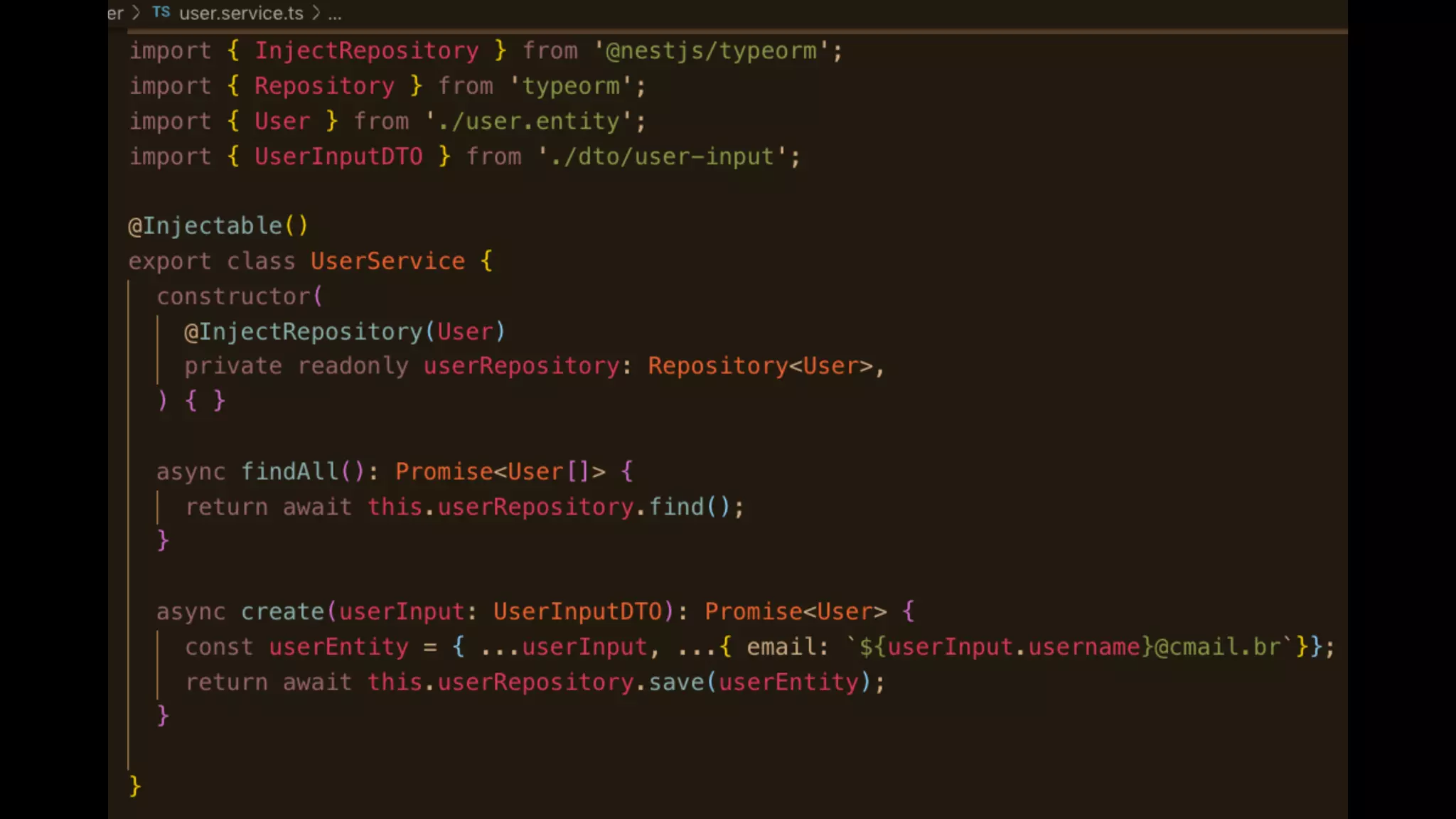Click UserInputDTO type in create signature
Image resolution: width=1456 pixels, height=819 pixels.
[x=578, y=611]
